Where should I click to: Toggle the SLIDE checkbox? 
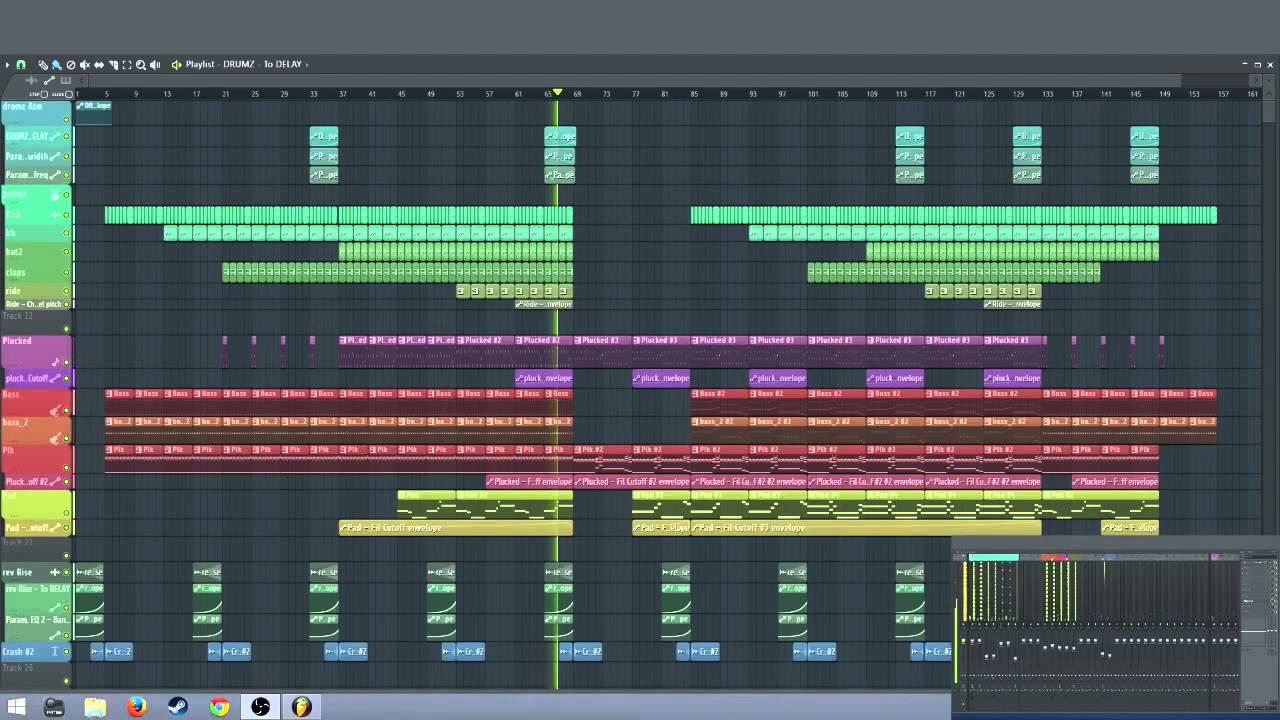(x=69, y=94)
